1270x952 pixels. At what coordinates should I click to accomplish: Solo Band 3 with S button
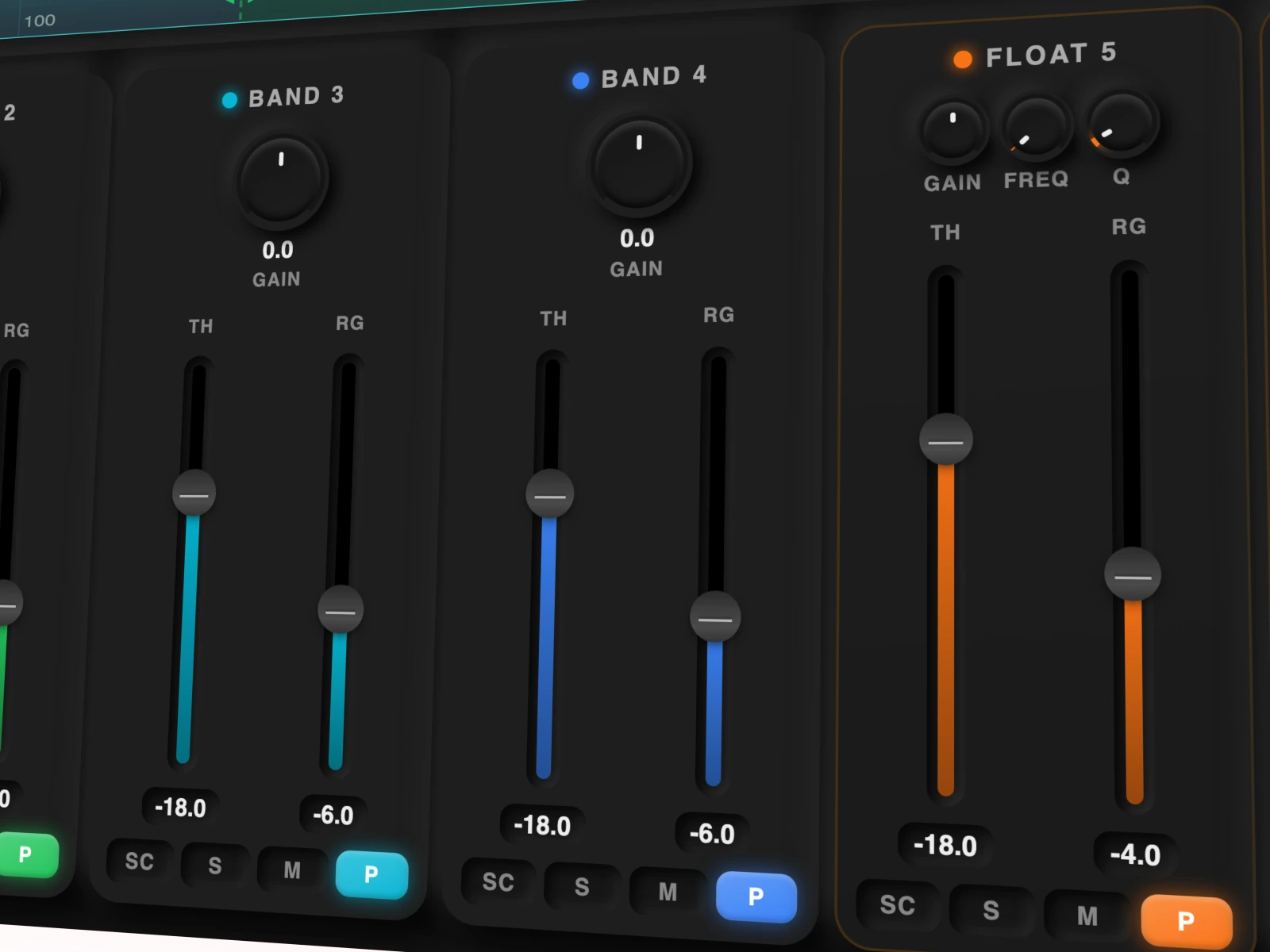coord(215,865)
